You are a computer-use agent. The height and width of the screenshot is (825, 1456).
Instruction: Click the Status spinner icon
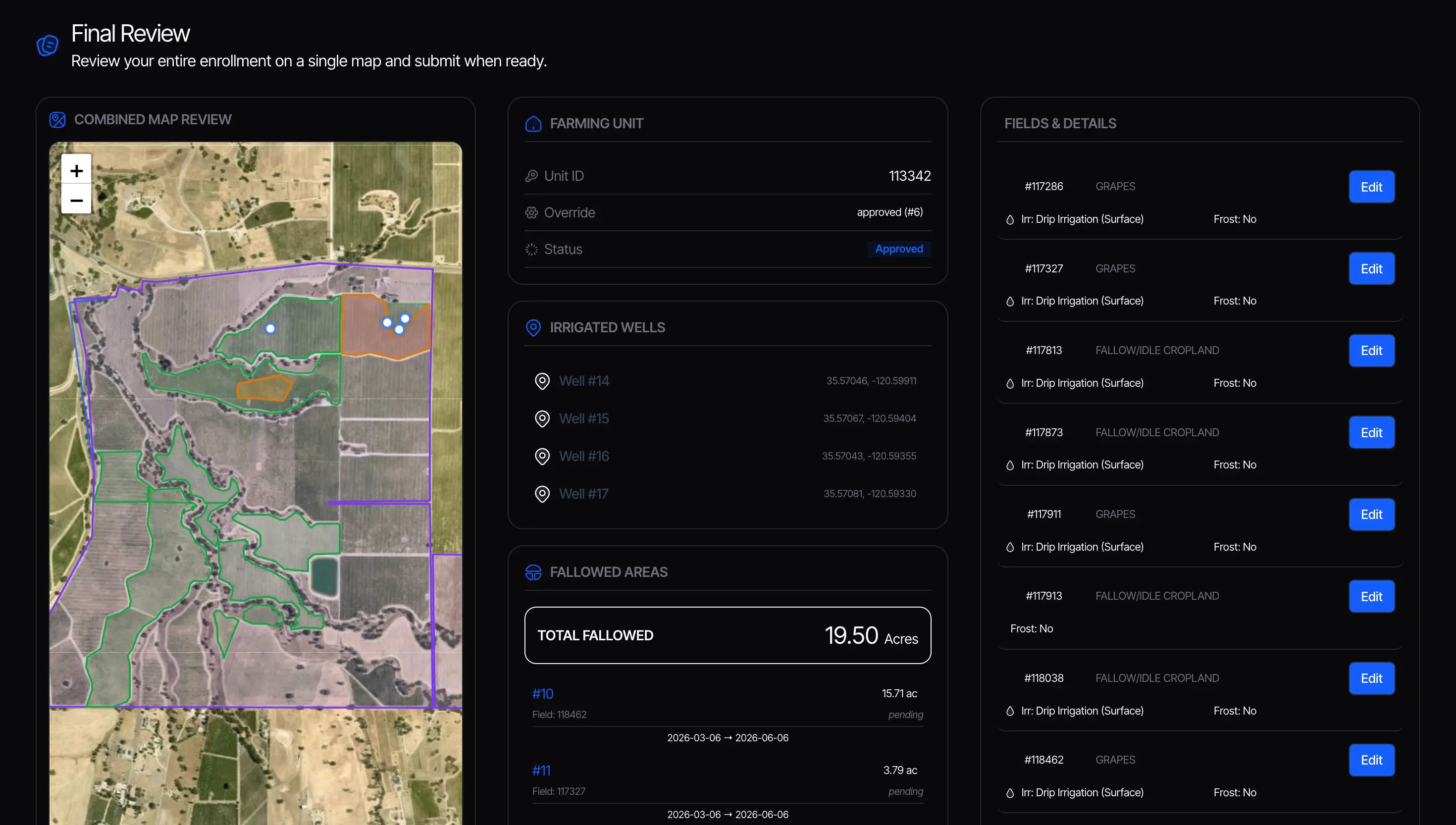(x=532, y=249)
